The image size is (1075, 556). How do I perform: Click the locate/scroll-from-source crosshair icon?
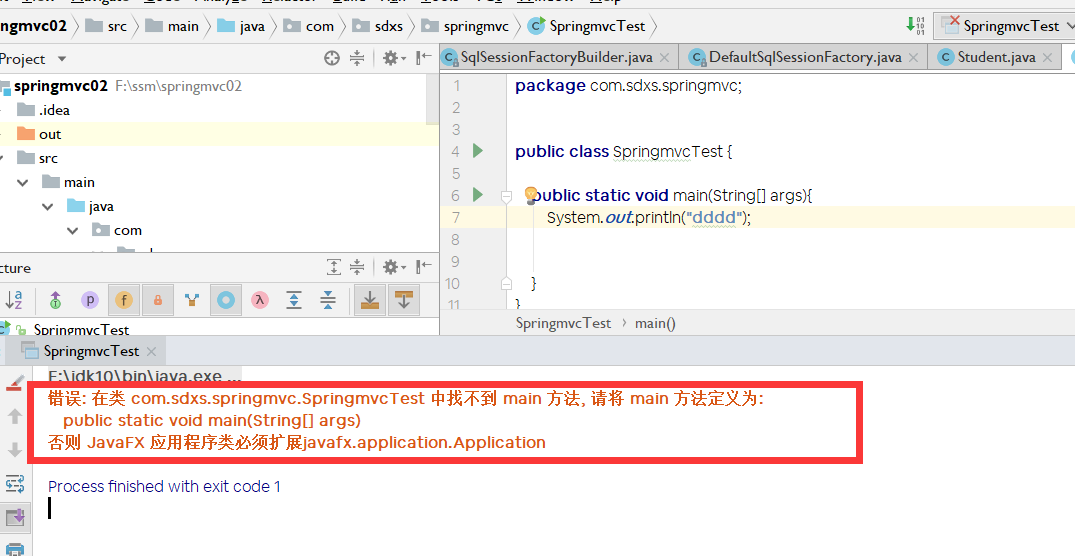point(332,58)
